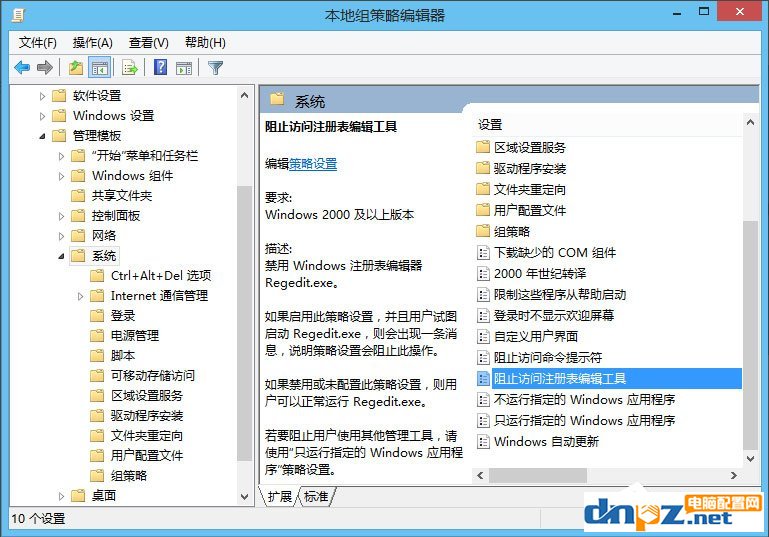Click settings list horizontal scroll right arrow

tap(734, 475)
